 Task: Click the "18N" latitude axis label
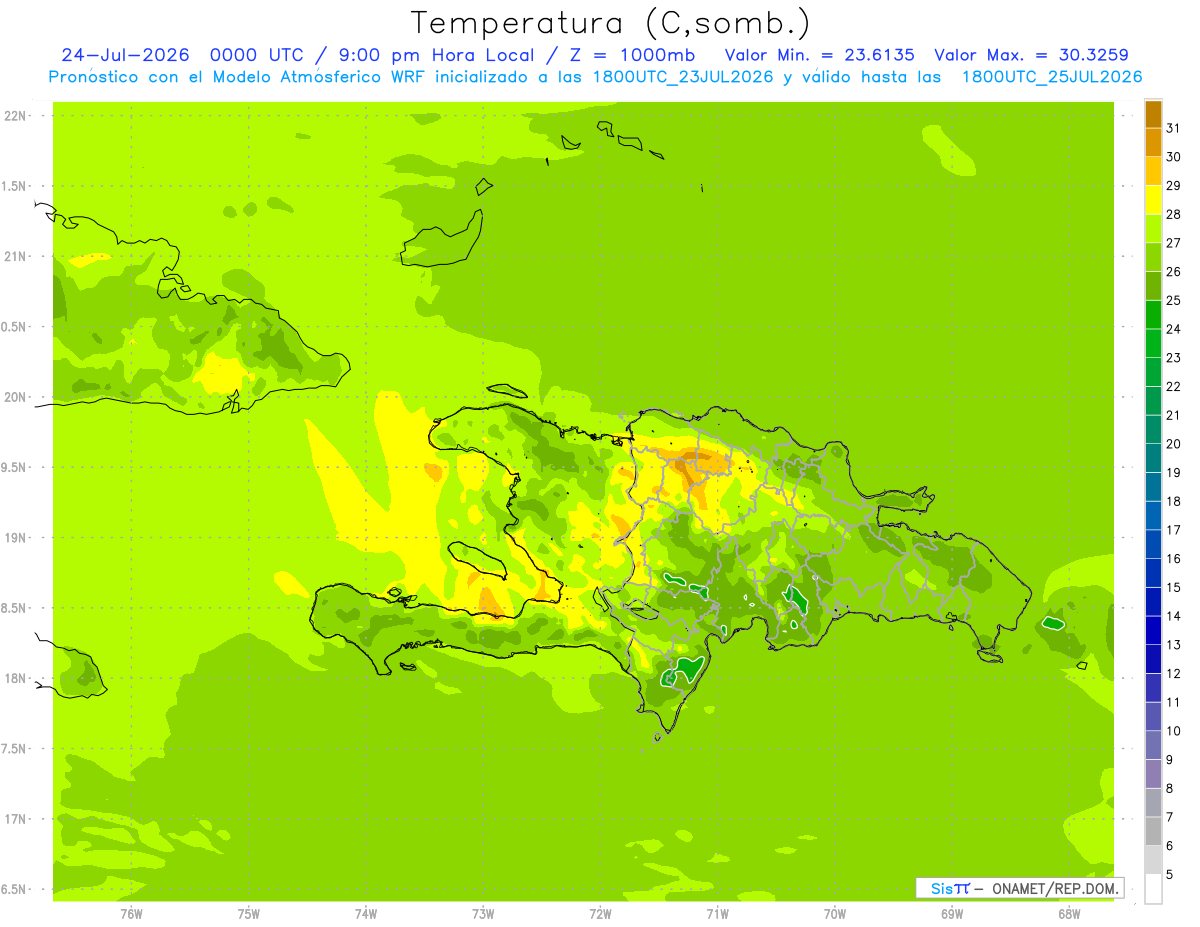pos(15,678)
